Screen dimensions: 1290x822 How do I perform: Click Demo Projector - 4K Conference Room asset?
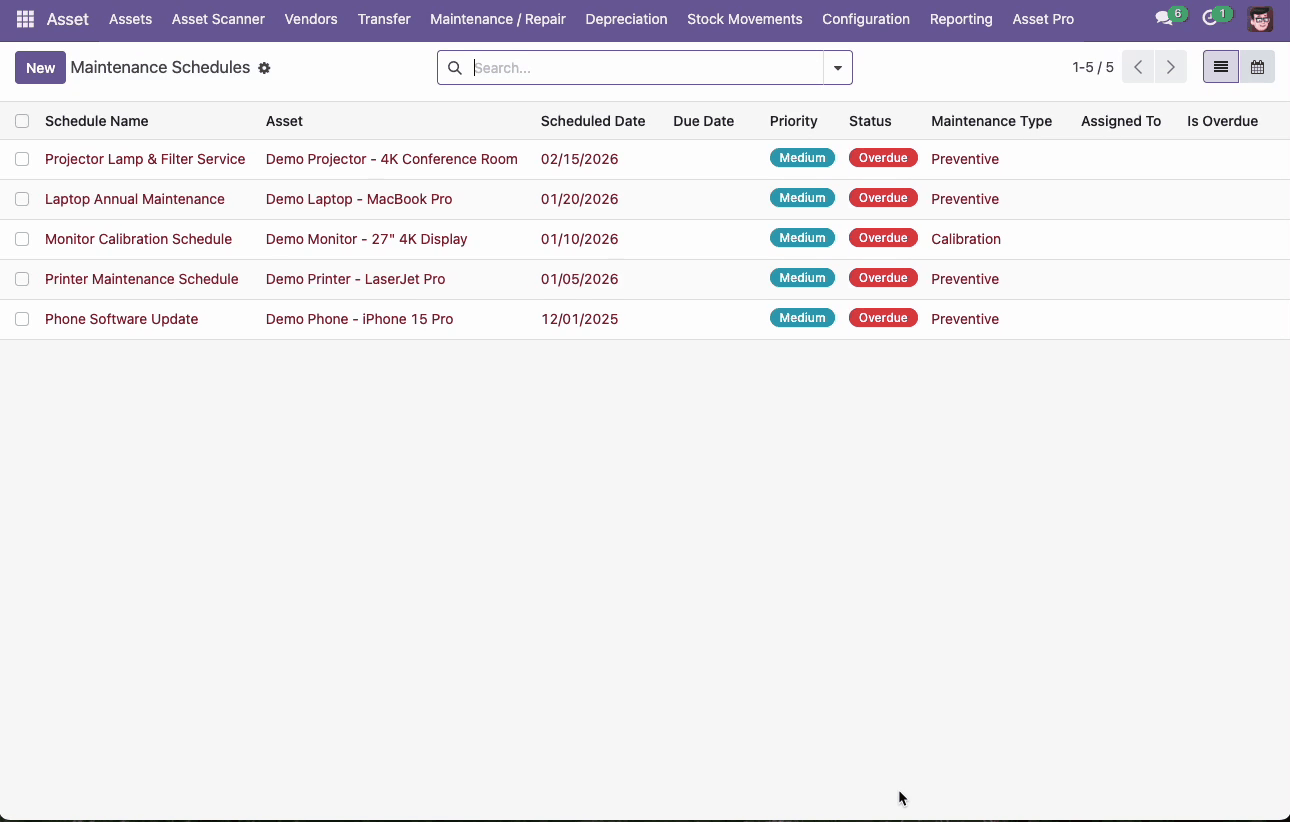(392, 159)
